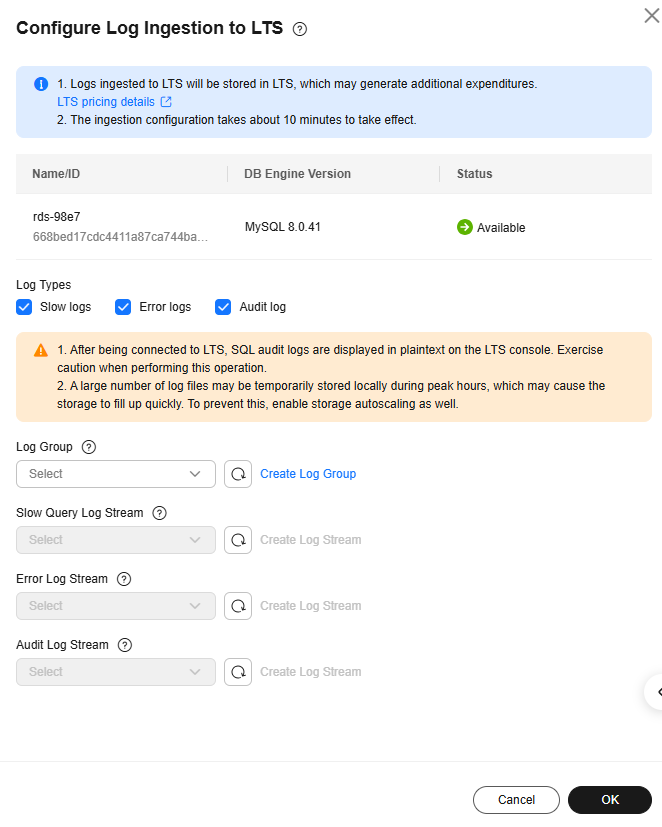Confirm with the OK button
Viewport: 662px width, 827px height.
(610, 800)
